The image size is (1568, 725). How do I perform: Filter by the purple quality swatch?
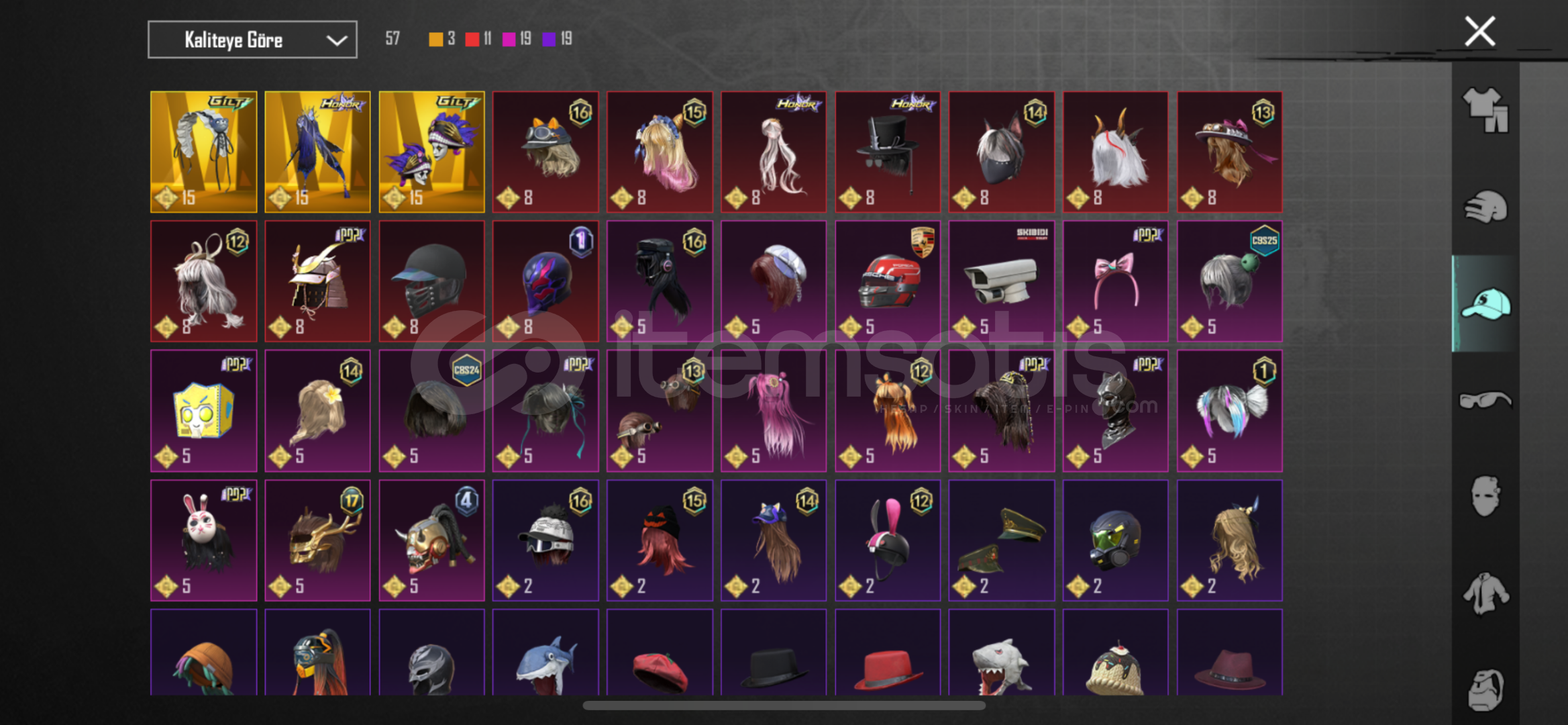[549, 39]
